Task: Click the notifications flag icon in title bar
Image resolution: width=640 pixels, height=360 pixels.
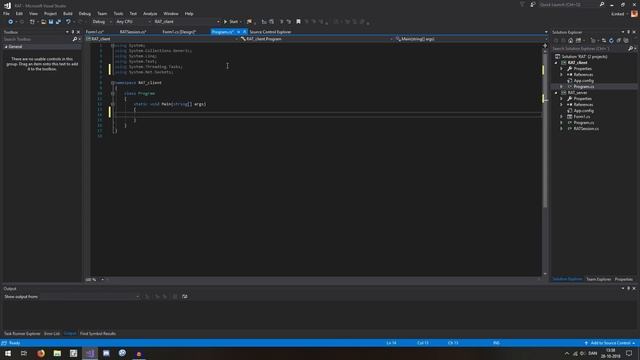Action: click(x=522, y=4)
